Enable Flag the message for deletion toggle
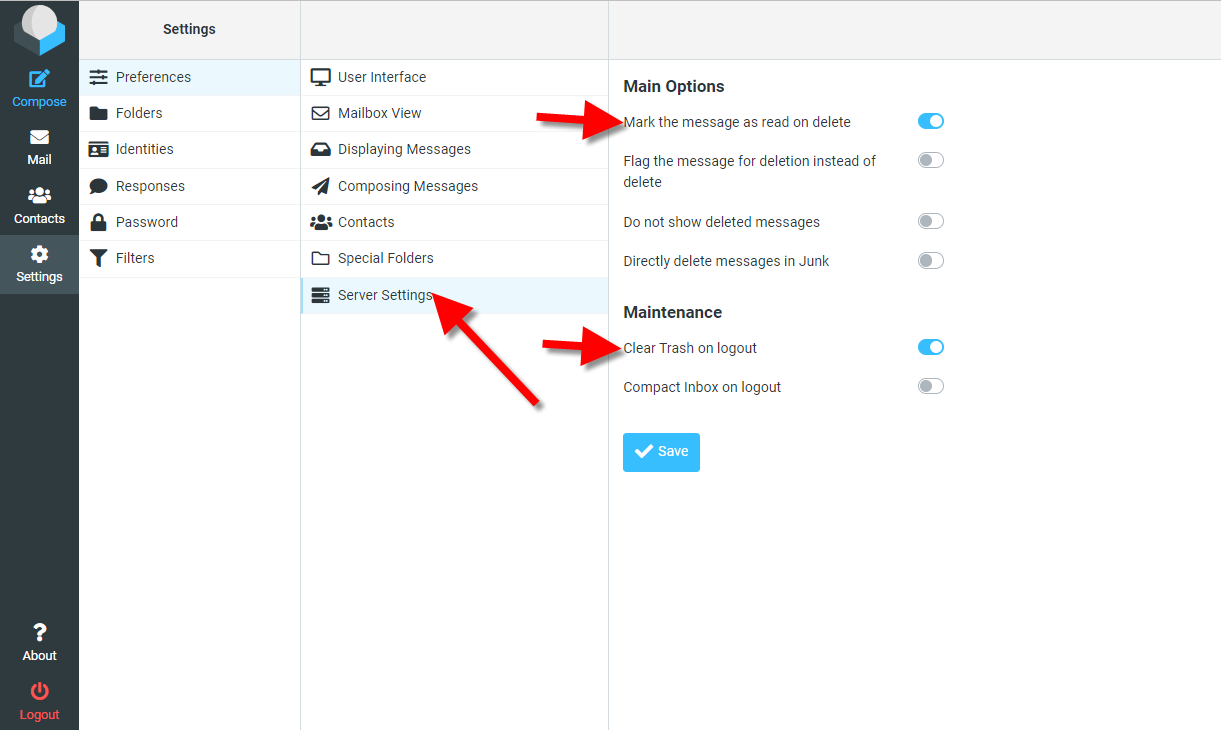The width and height of the screenshot is (1221, 730). (931, 160)
